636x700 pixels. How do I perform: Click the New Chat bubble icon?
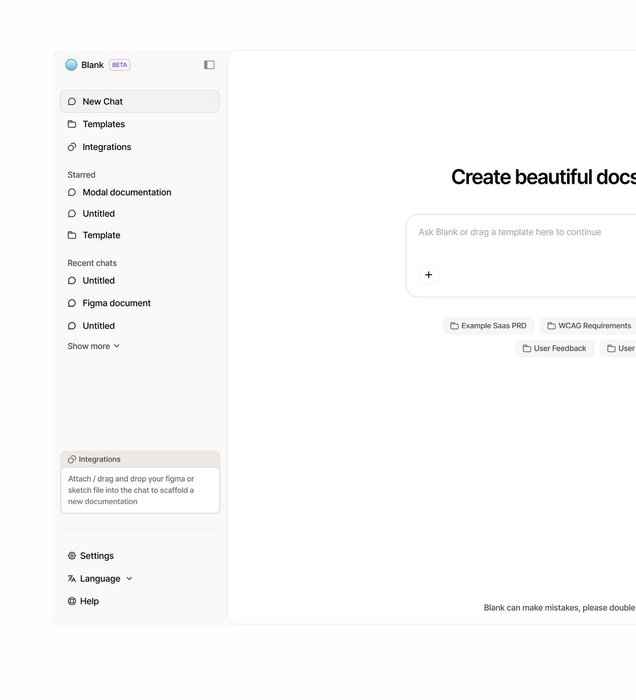[72, 101]
